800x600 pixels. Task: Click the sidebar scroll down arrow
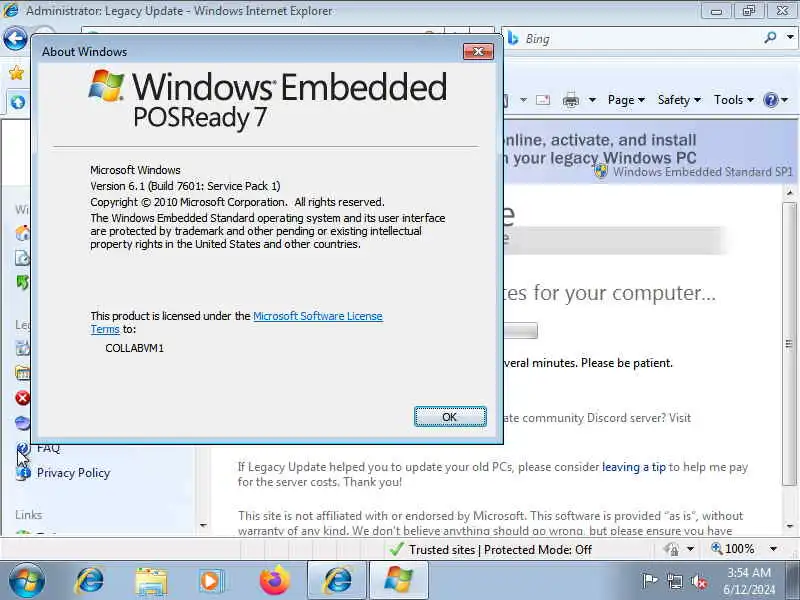coord(203,526)
